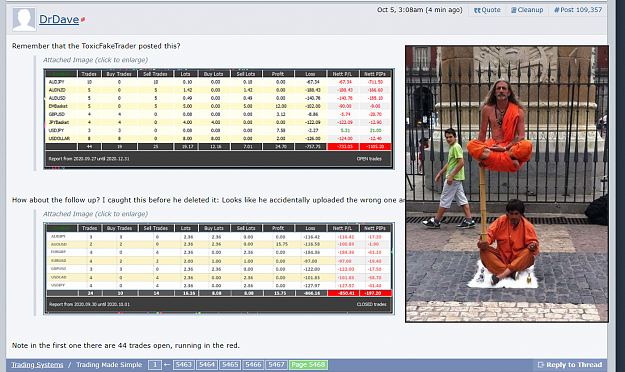The height and width of the screenshot is (372, 625).
Task: Click 'CLOSED trades' label in second report
Action: pyautogui.click(x=371, y=304)
